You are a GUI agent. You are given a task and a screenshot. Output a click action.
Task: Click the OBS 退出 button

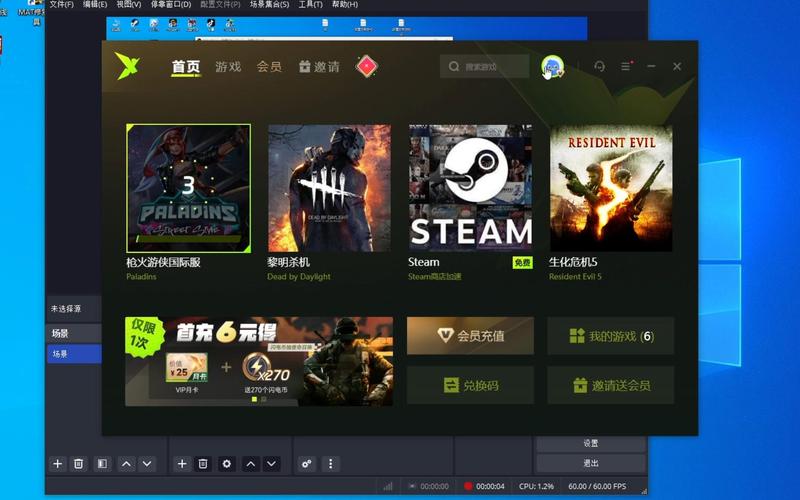(x=591, y=463)
